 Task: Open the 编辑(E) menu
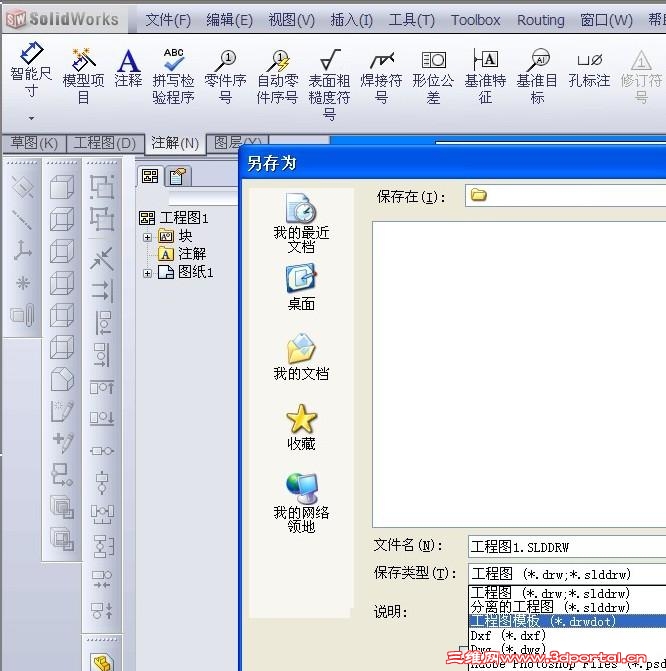(x=229, y=20)
